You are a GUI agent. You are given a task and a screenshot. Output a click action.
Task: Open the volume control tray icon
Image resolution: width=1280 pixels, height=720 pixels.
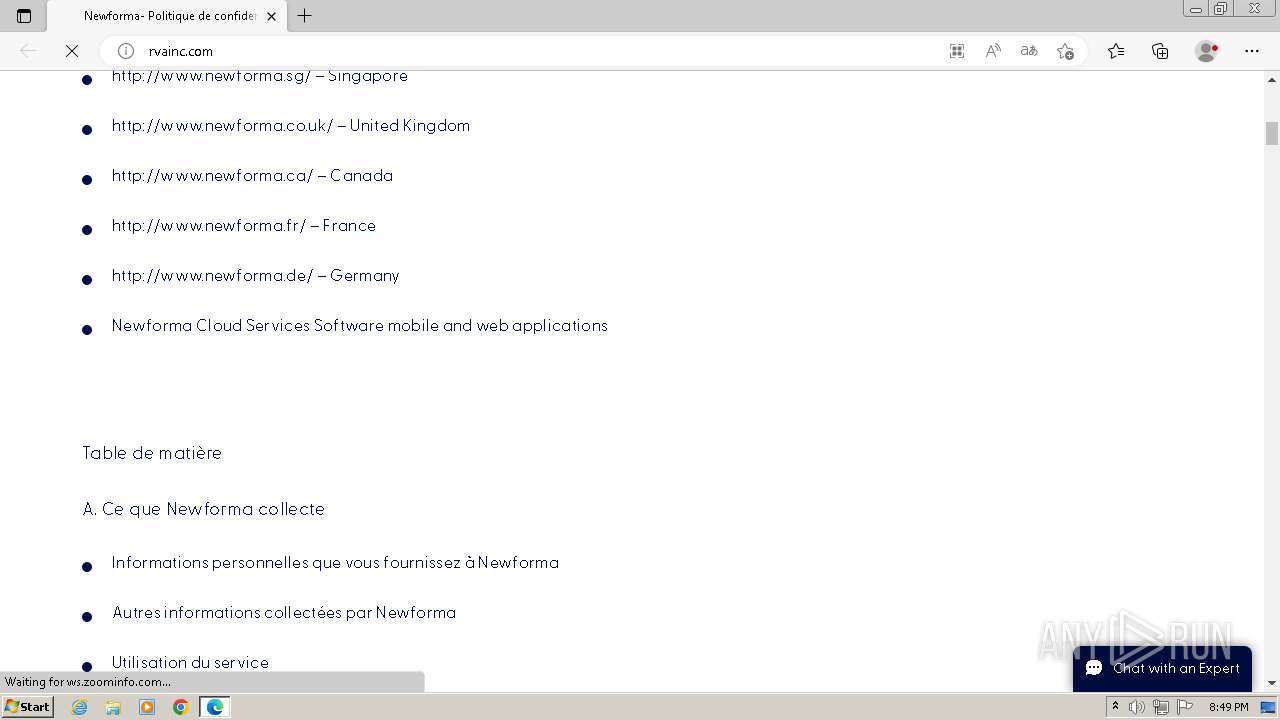(x=1137, y=707)
